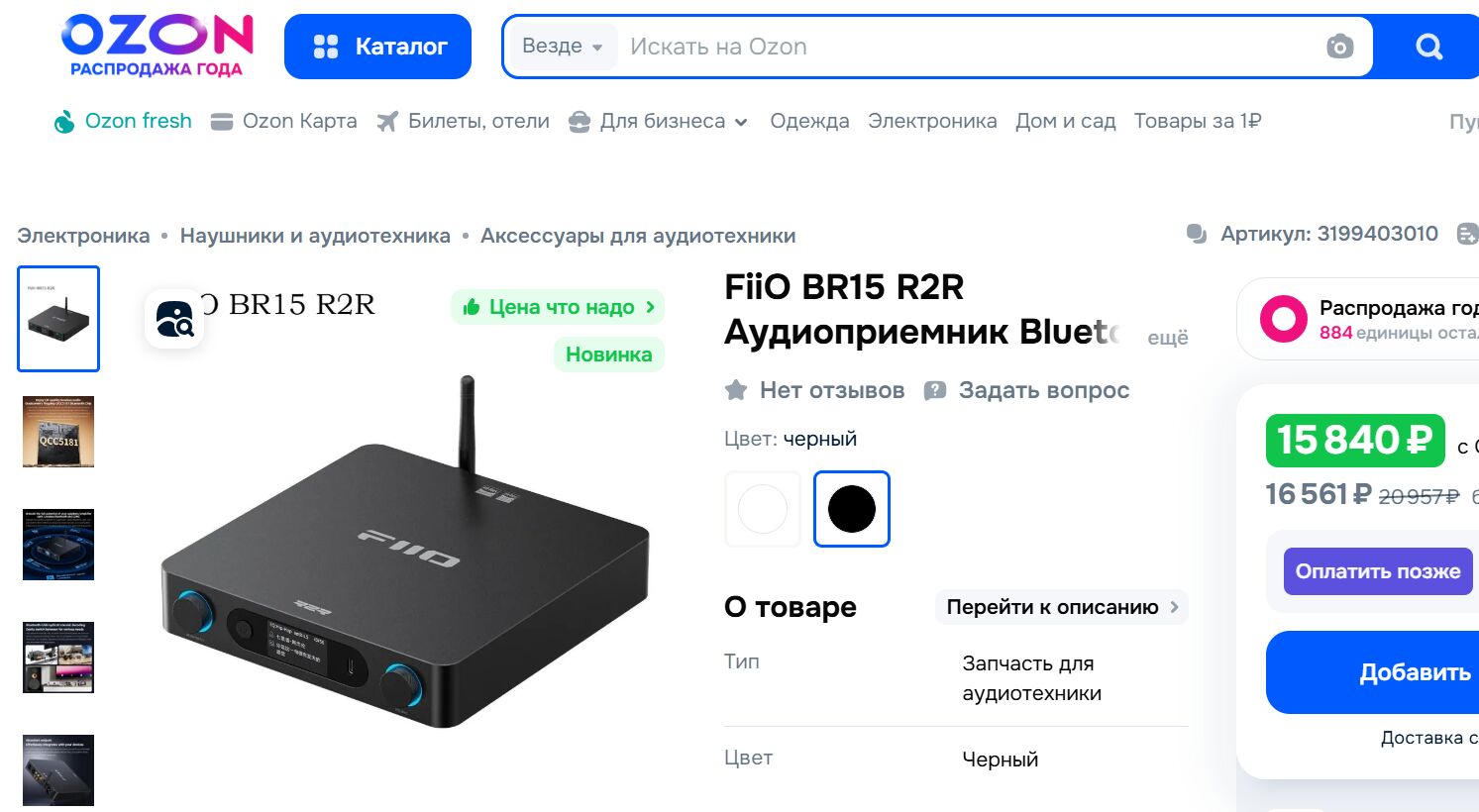Click the Ozon fresh icon link
The width and height of the screenshot is (1479, 812).
64,122
